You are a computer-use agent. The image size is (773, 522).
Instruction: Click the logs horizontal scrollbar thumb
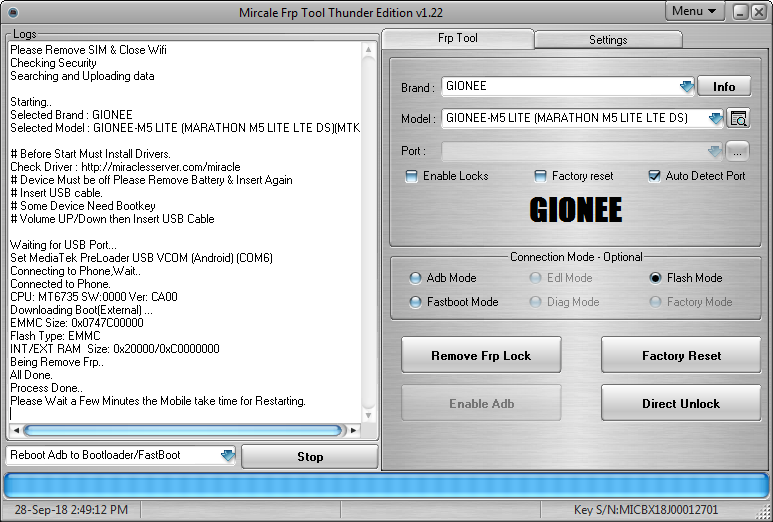click(182, 430)
